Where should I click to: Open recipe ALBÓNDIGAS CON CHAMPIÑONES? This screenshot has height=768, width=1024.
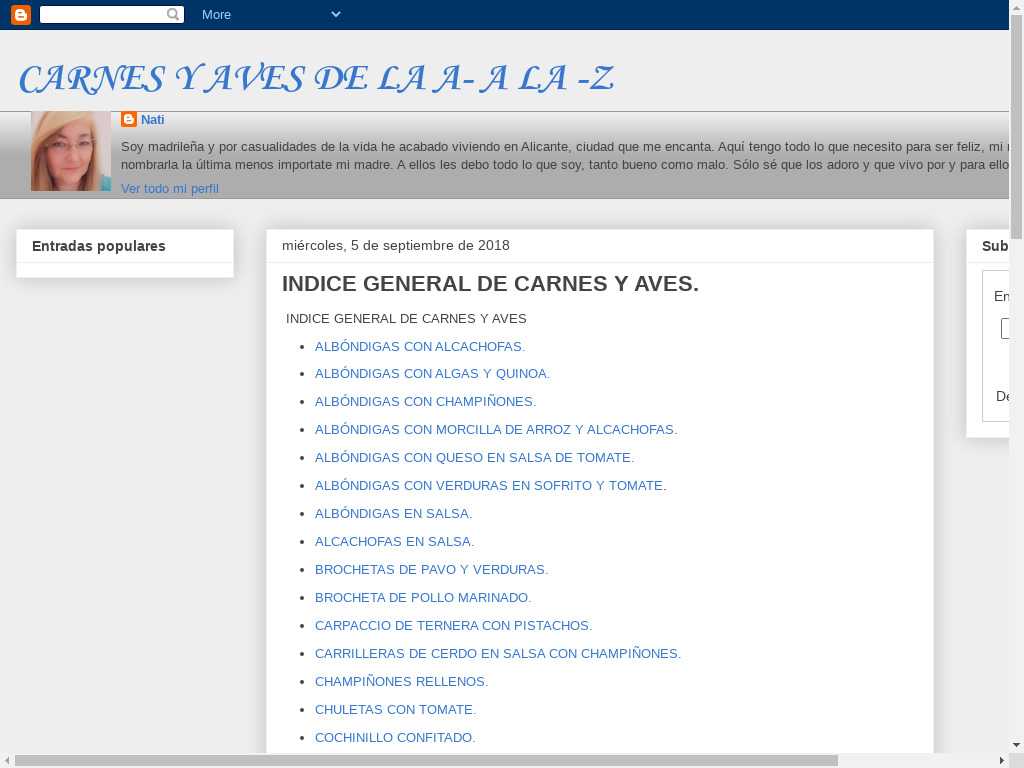point(425,401)
